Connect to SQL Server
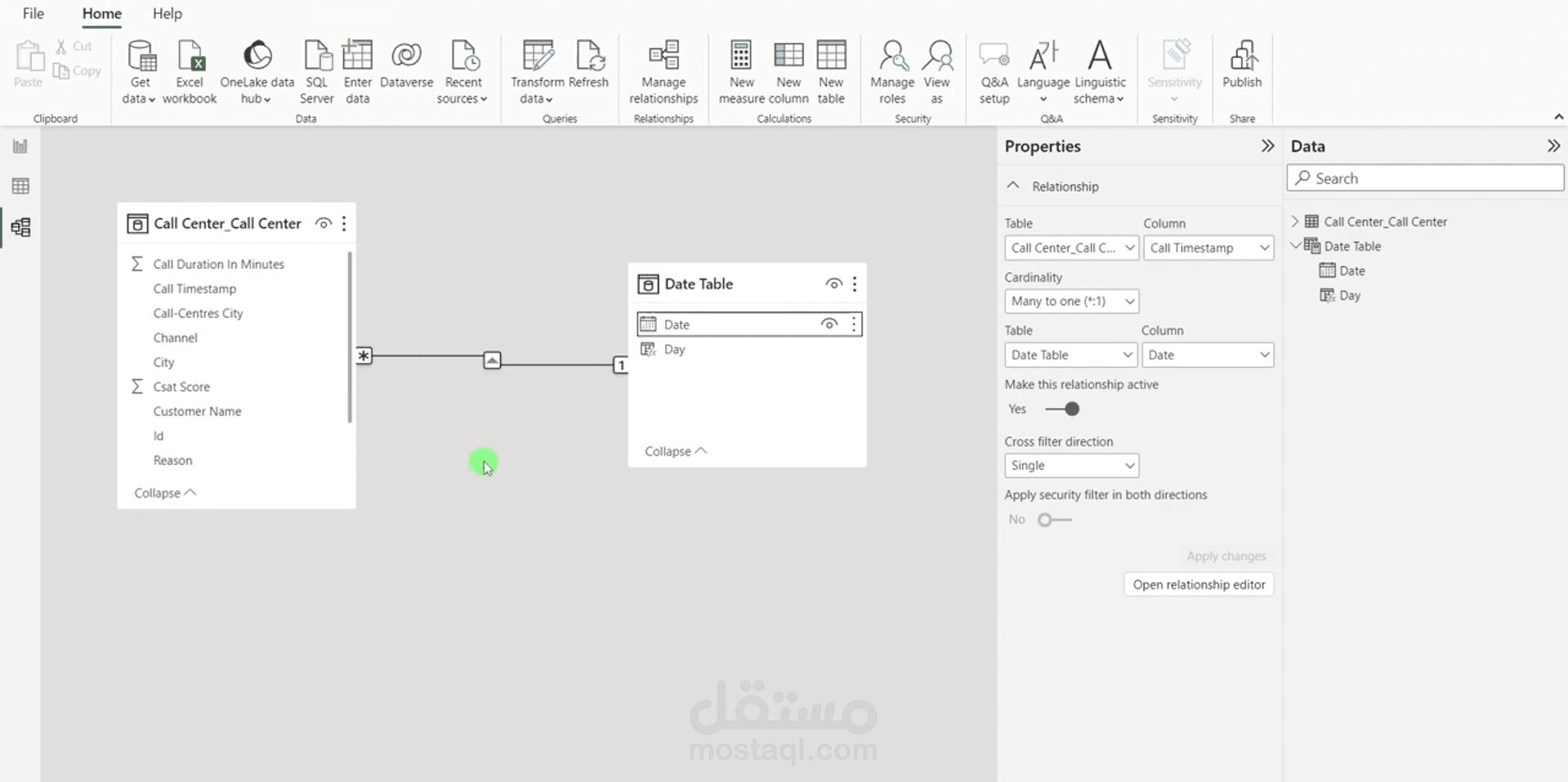The width and height of the screenshot is (1568, 782). (316, 73)
